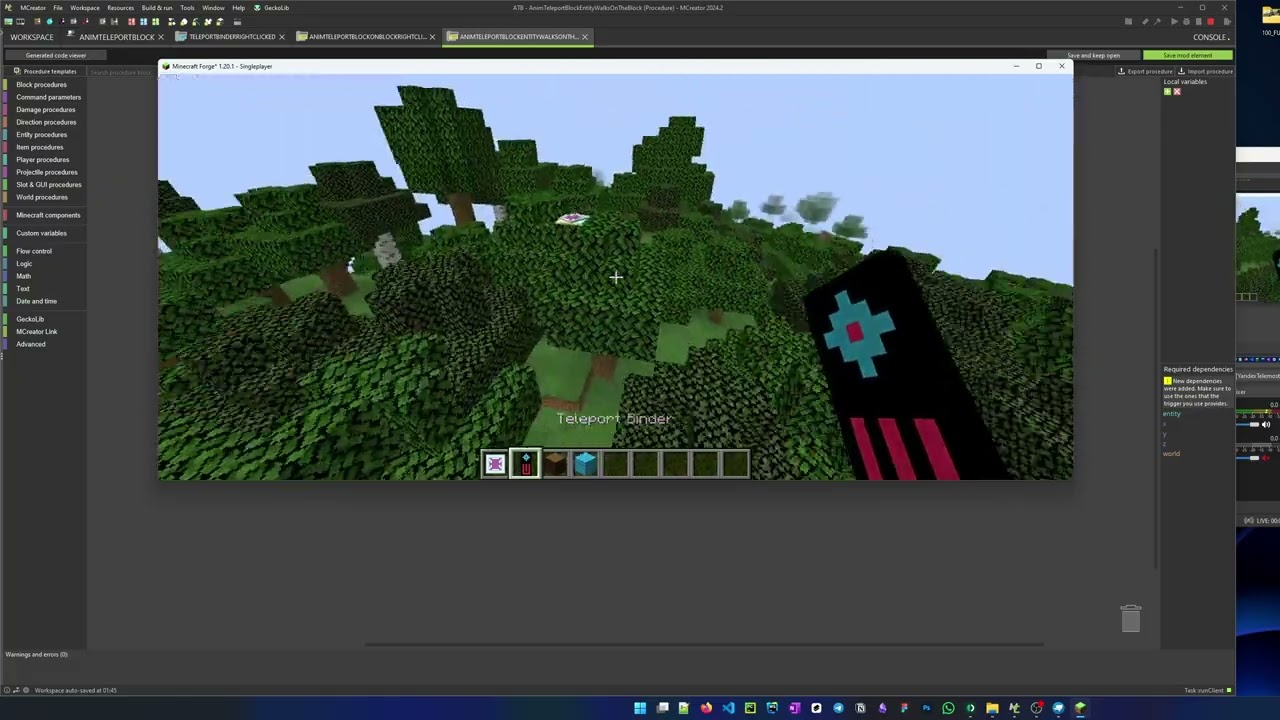Select the cyan block hotbar slot
Viewport: 1280px width, 720px height.
(x=585, y=463)
